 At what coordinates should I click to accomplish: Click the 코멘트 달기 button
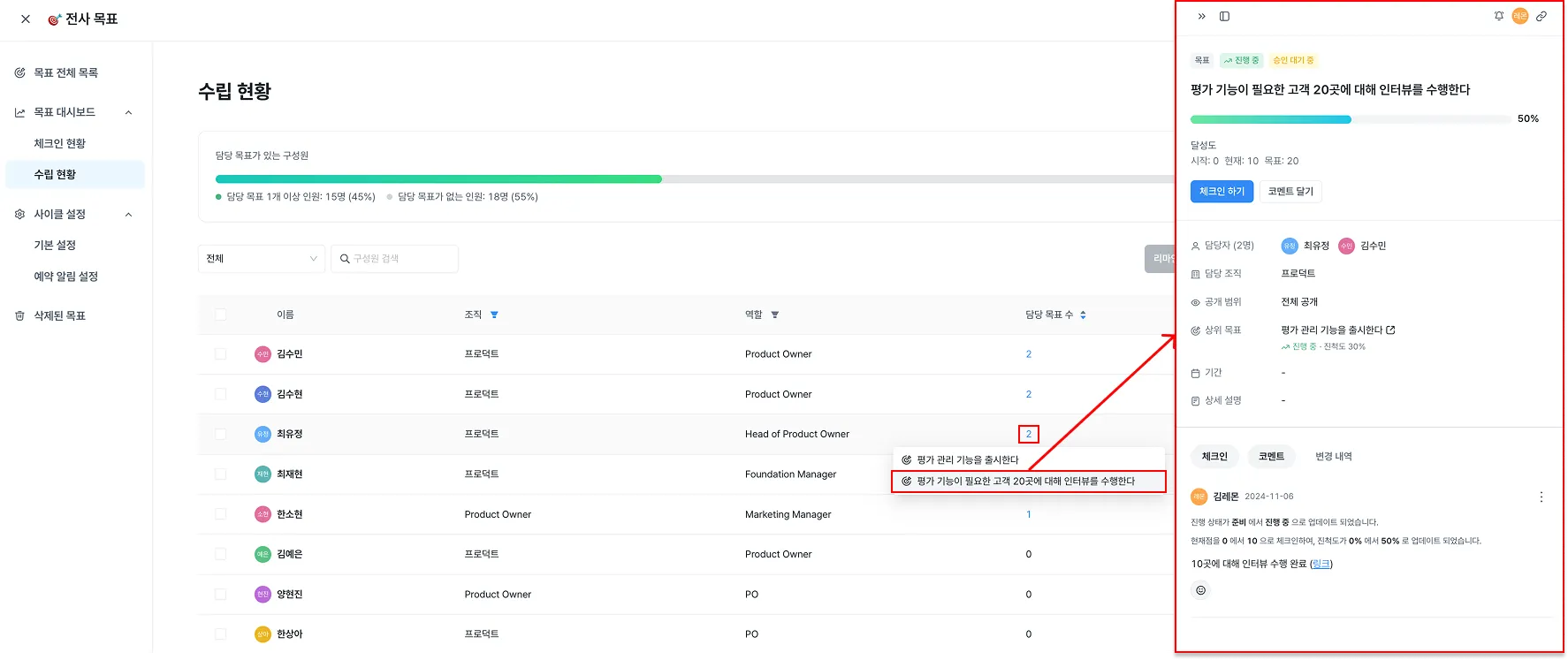1290,192
